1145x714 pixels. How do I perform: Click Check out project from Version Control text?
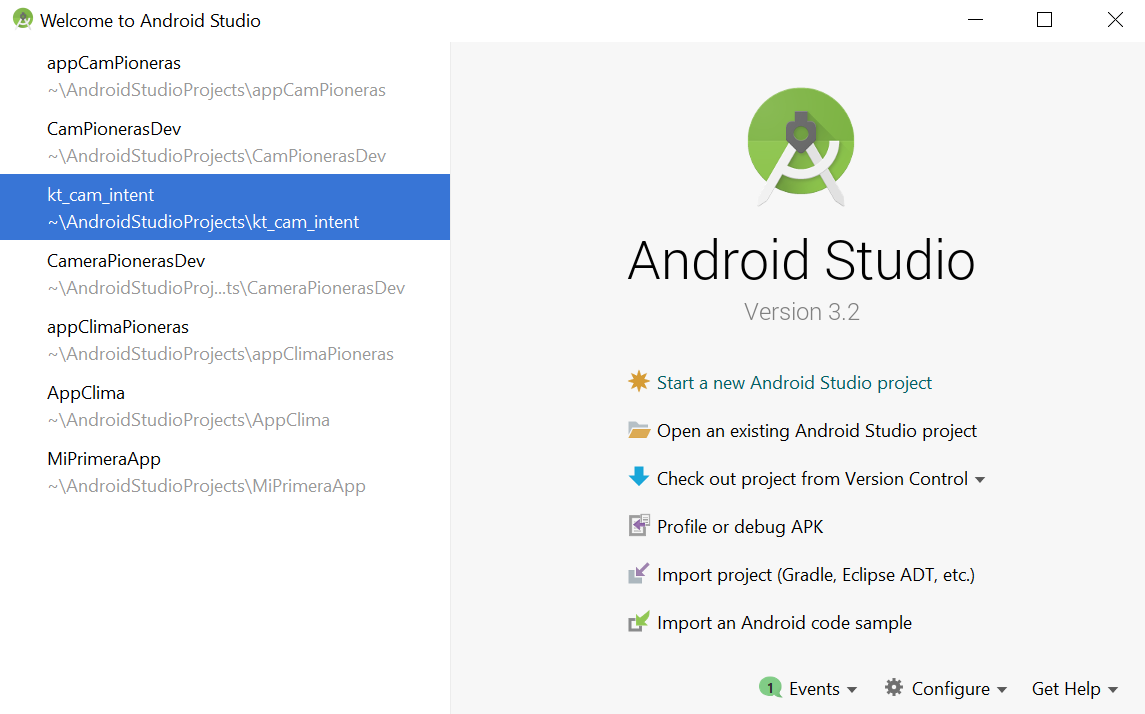(812, 479)
